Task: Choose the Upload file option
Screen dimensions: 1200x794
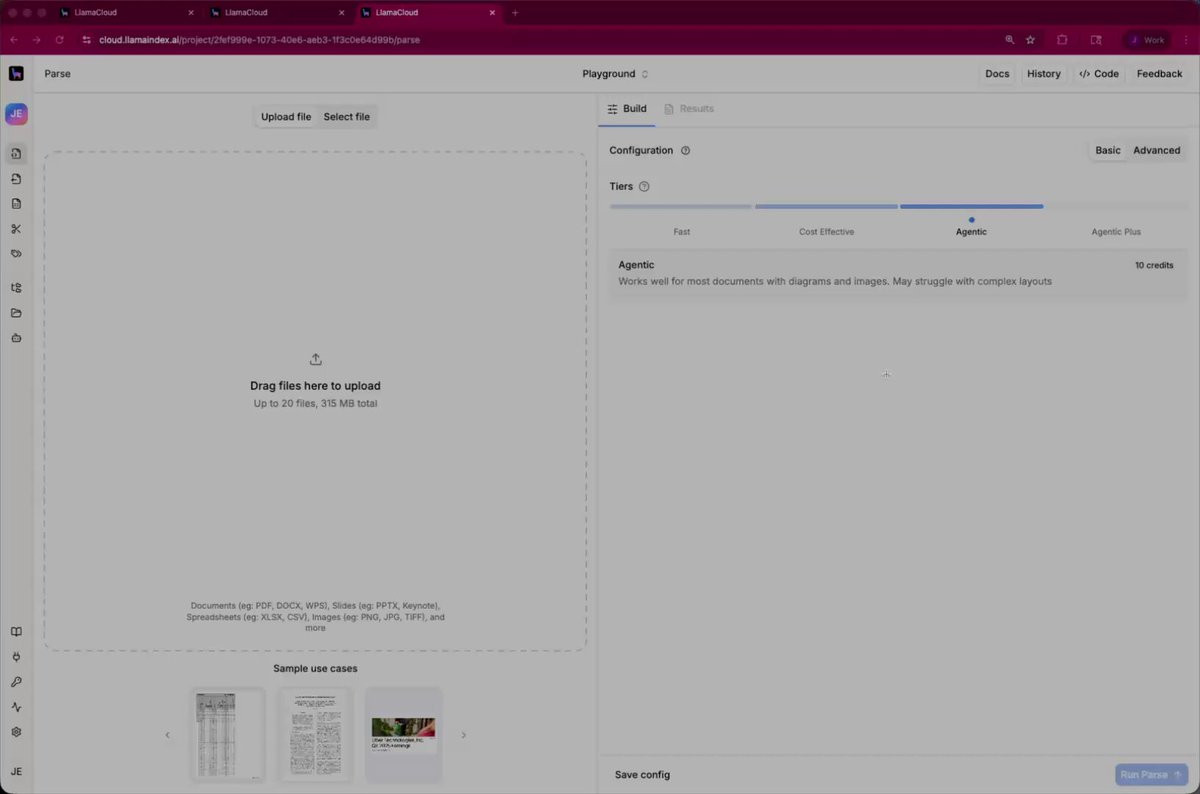Action: coord(286,117)
